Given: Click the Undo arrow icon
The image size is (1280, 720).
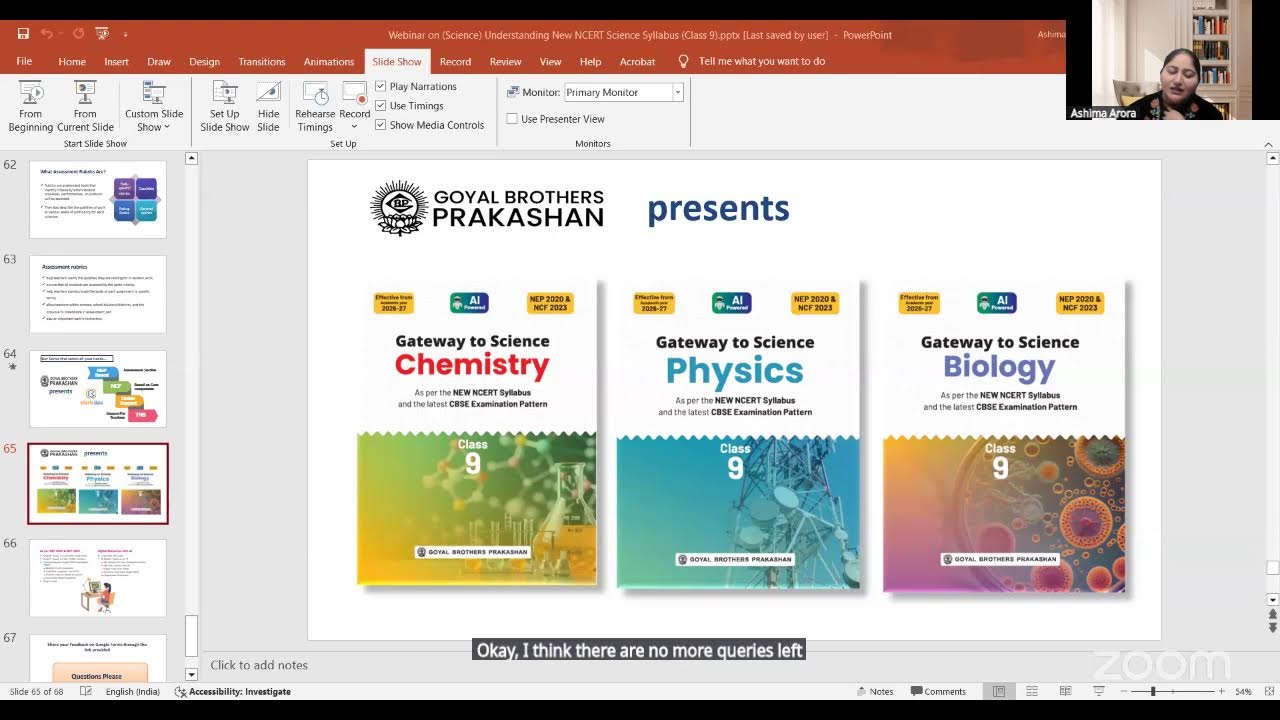Looking at the screenshot, I should pos(47,34).
